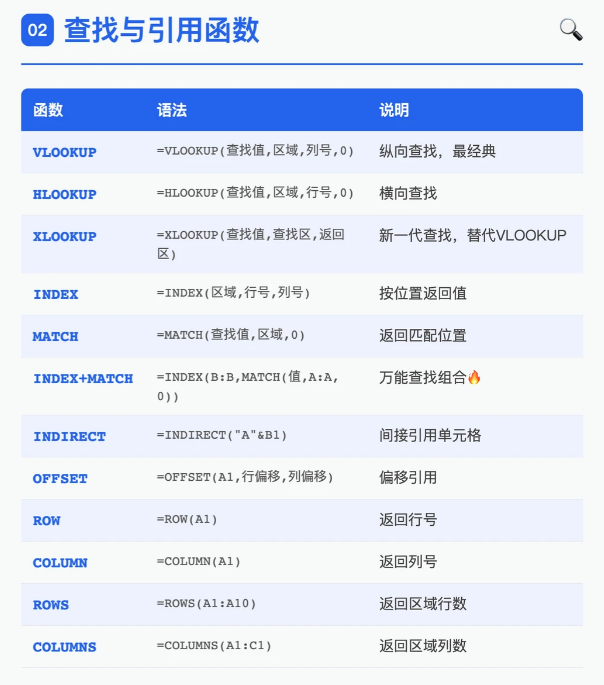Open the VLOOKUP function name
This screenshot has width=604, height=685.
point(65,152)
